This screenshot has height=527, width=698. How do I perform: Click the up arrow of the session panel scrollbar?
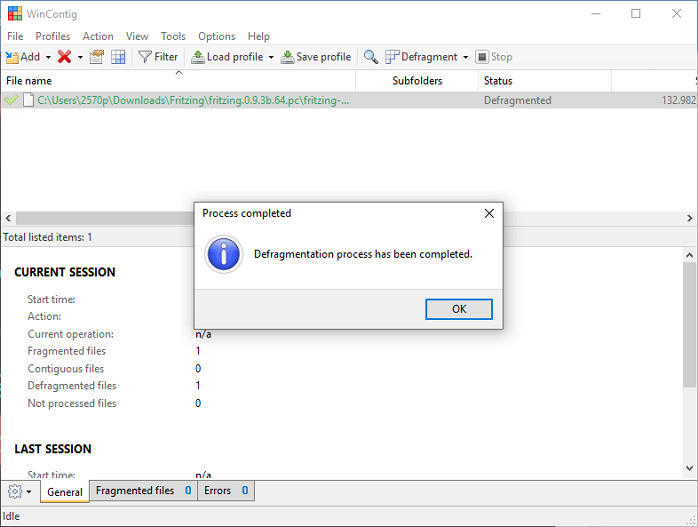click(x=690, y=255)
